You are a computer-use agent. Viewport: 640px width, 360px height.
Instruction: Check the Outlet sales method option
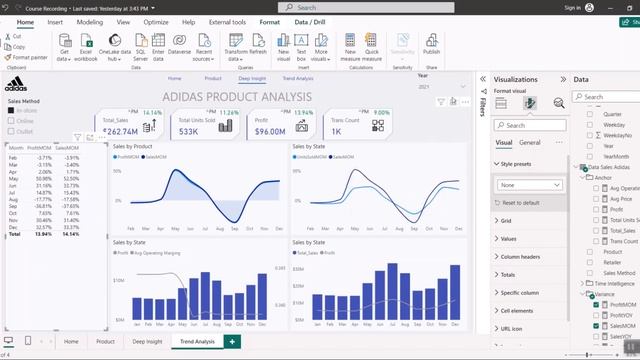click(11, 131)
